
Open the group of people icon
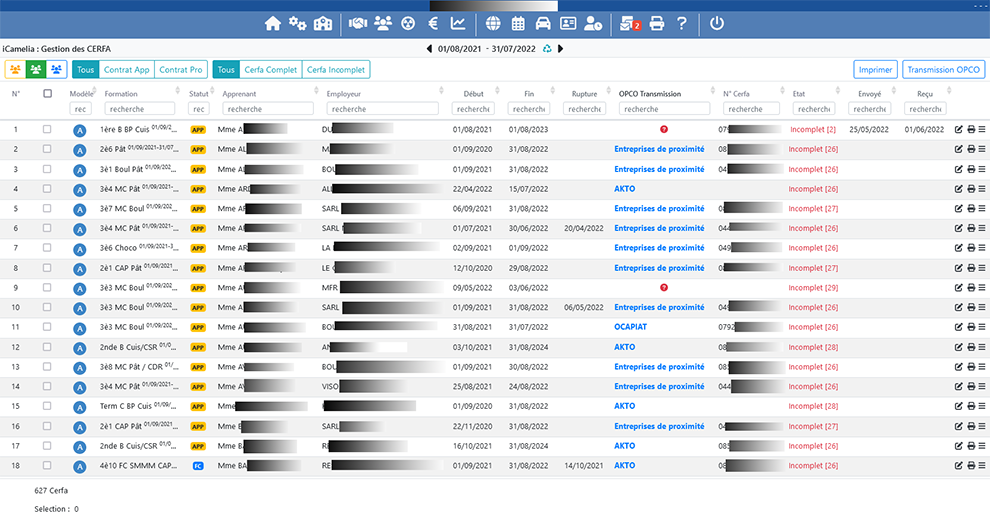click(x=383, y=24)
